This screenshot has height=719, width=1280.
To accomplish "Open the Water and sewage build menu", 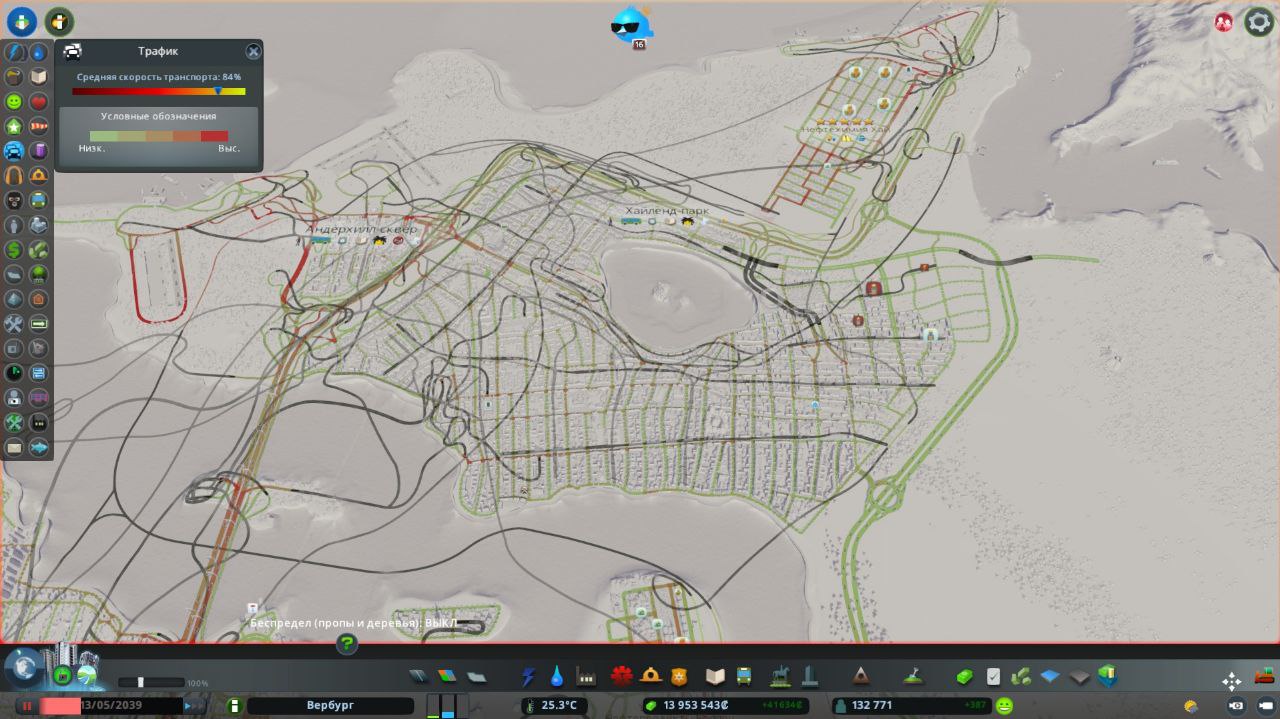I will pyautogui.click(x=557, y=677).
